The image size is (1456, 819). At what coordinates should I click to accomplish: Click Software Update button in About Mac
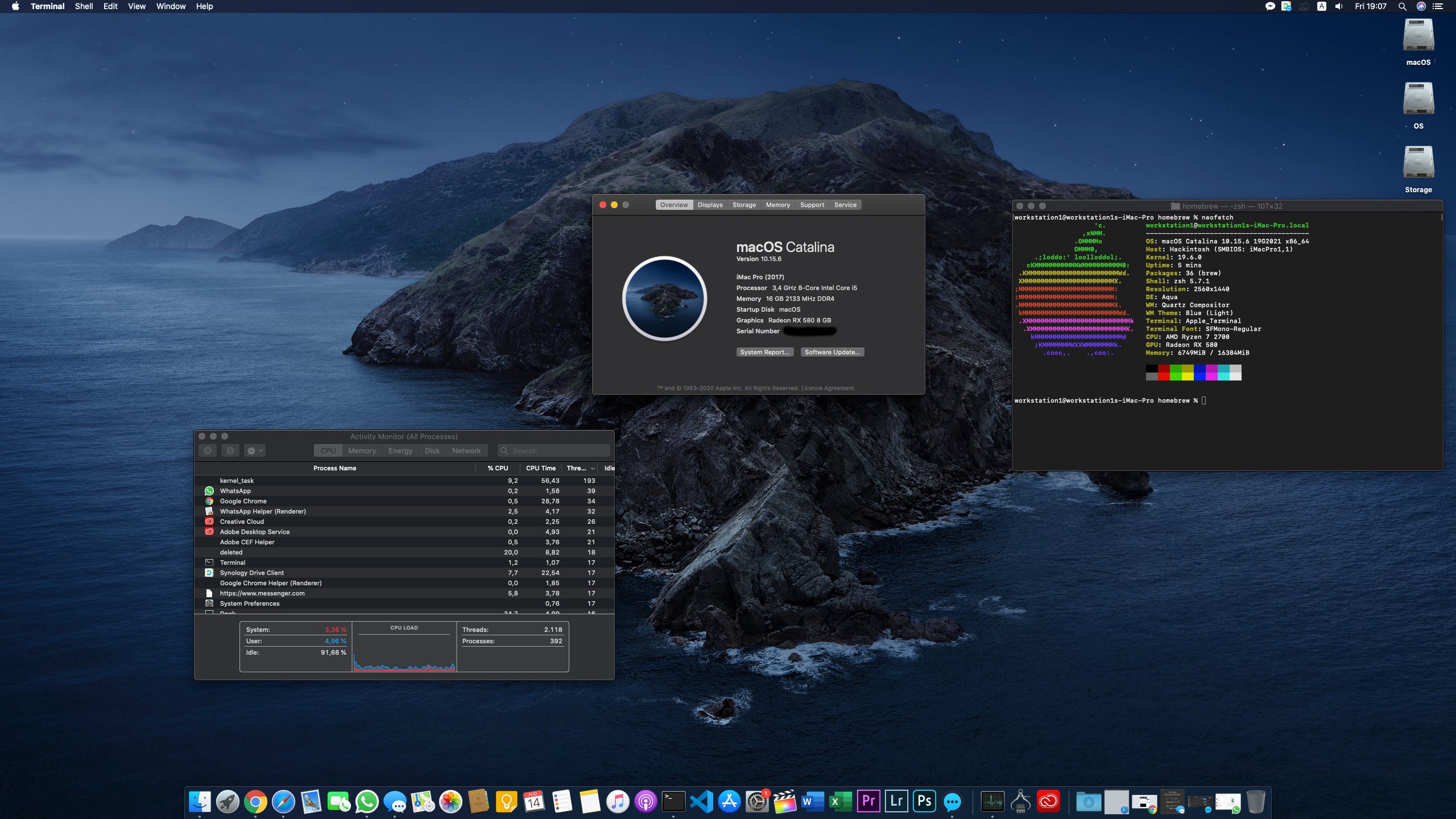pos(832,352)
